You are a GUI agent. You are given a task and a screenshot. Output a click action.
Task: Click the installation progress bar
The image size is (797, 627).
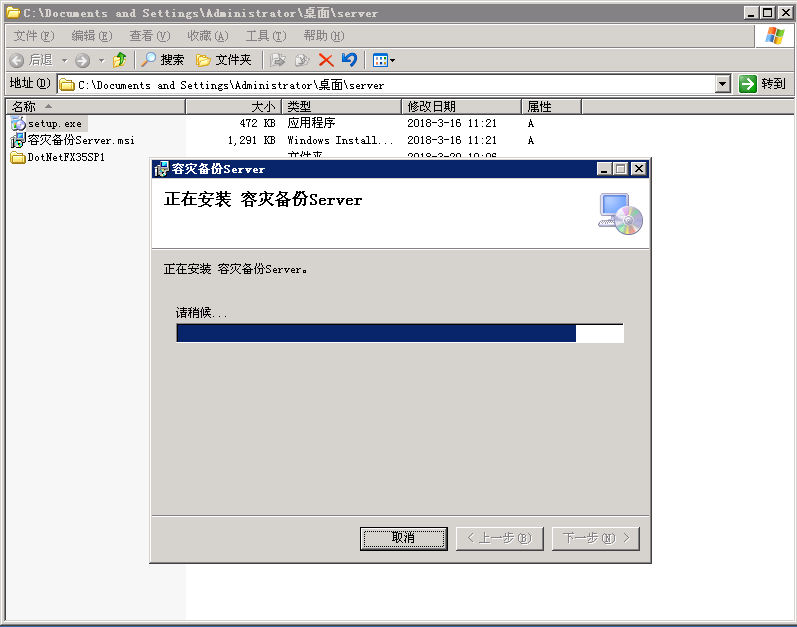pyautogui.click(x=399, y=333)
